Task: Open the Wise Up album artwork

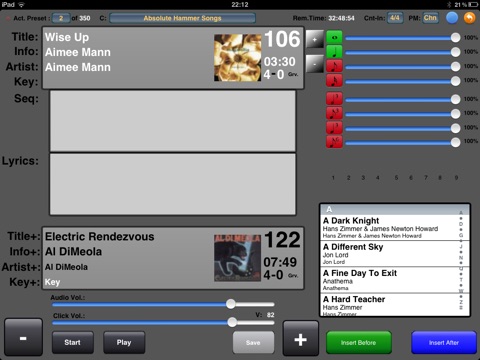Action: pyautogui.click(x=237, y=57)
